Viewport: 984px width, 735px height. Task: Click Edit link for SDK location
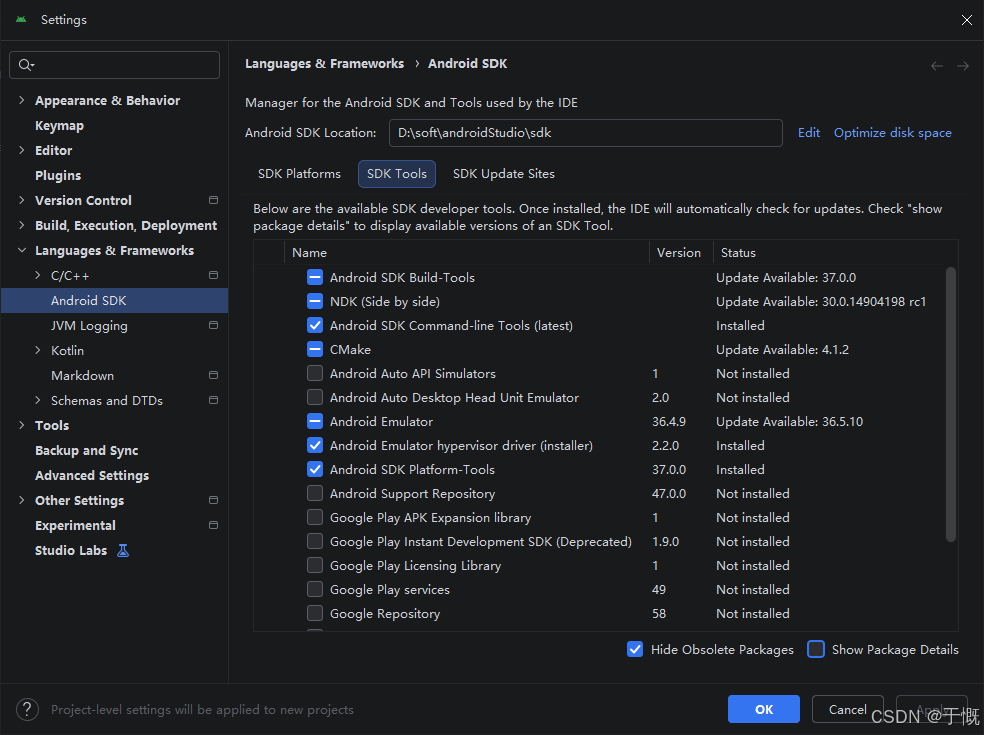tap(809, 132)
